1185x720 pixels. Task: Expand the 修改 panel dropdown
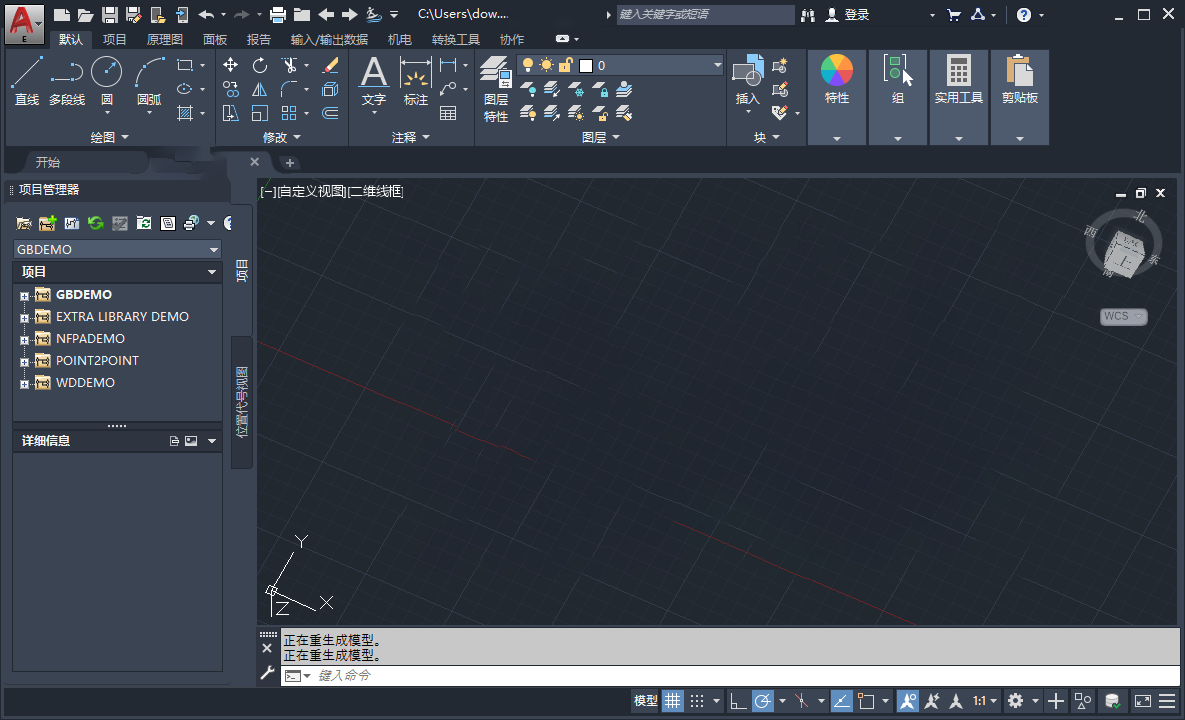(x=282, y=138)
